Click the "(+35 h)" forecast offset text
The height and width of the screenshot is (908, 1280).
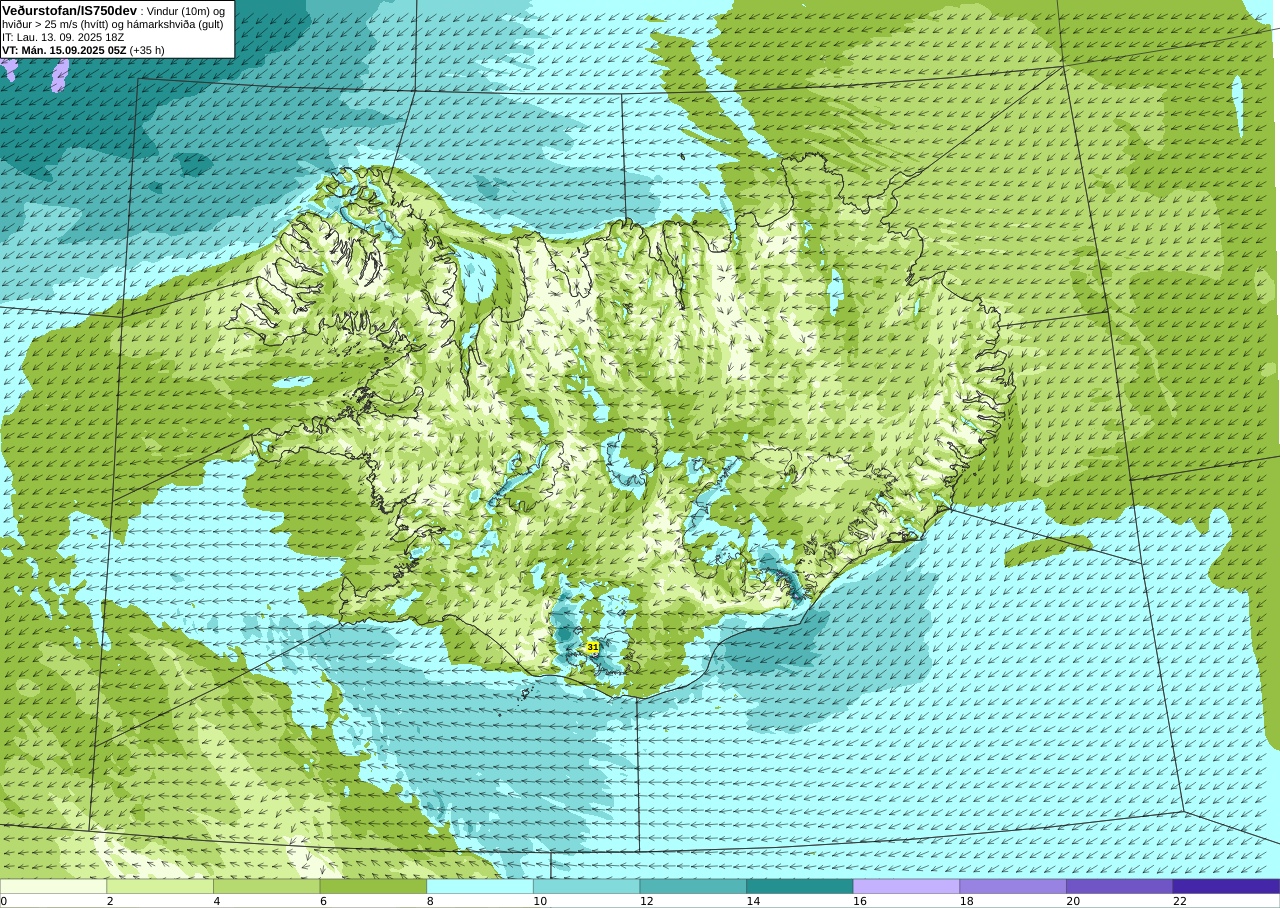[147, 50]
